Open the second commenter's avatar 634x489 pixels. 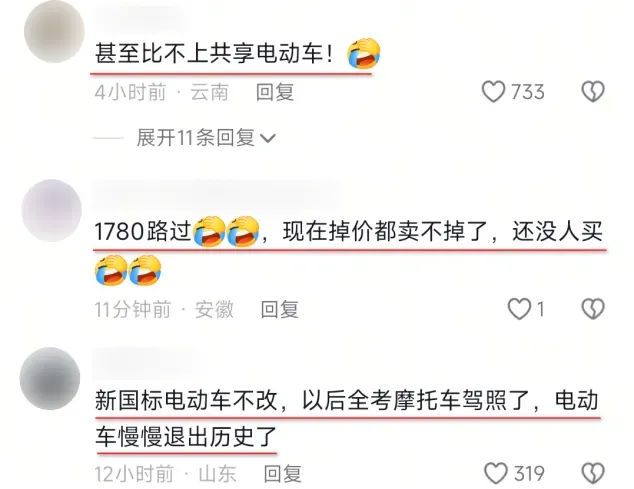click(51, 210)
